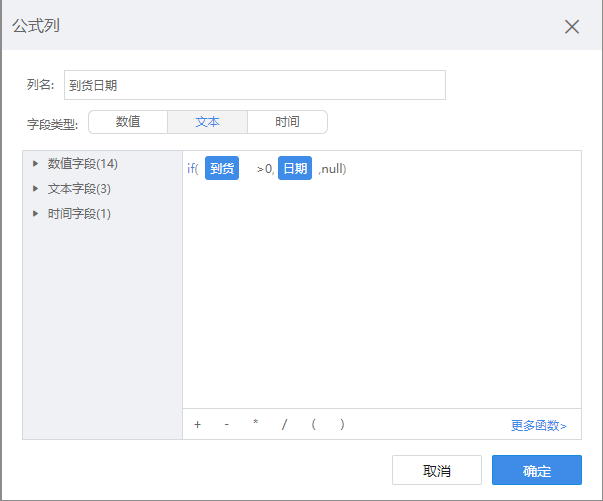Expand the 时间字段(1) tree arrow
Image resolution: width=603 pixels, height=501 pixels.
coord(36,213)
